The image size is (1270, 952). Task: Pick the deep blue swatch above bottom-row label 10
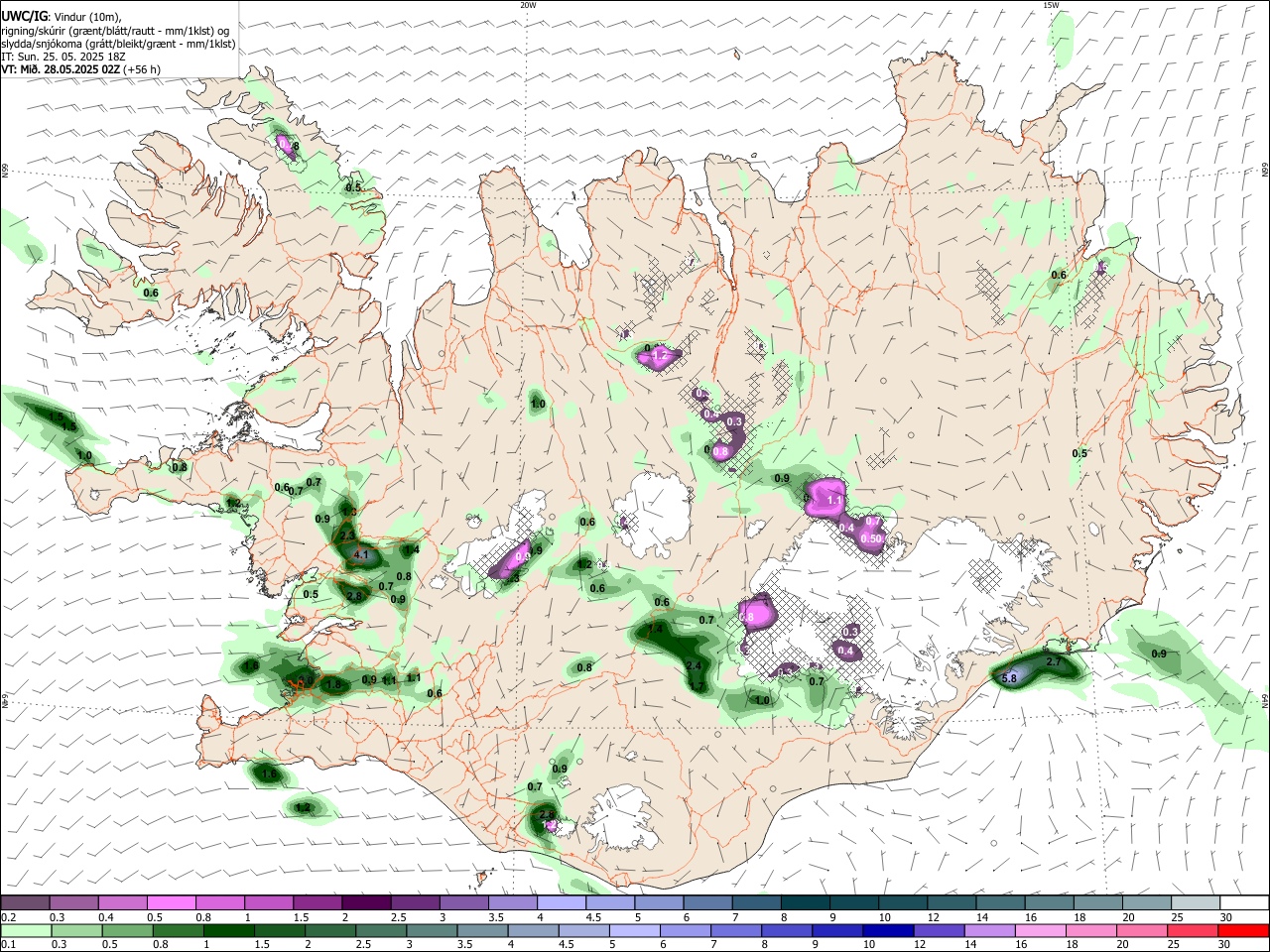887,930
